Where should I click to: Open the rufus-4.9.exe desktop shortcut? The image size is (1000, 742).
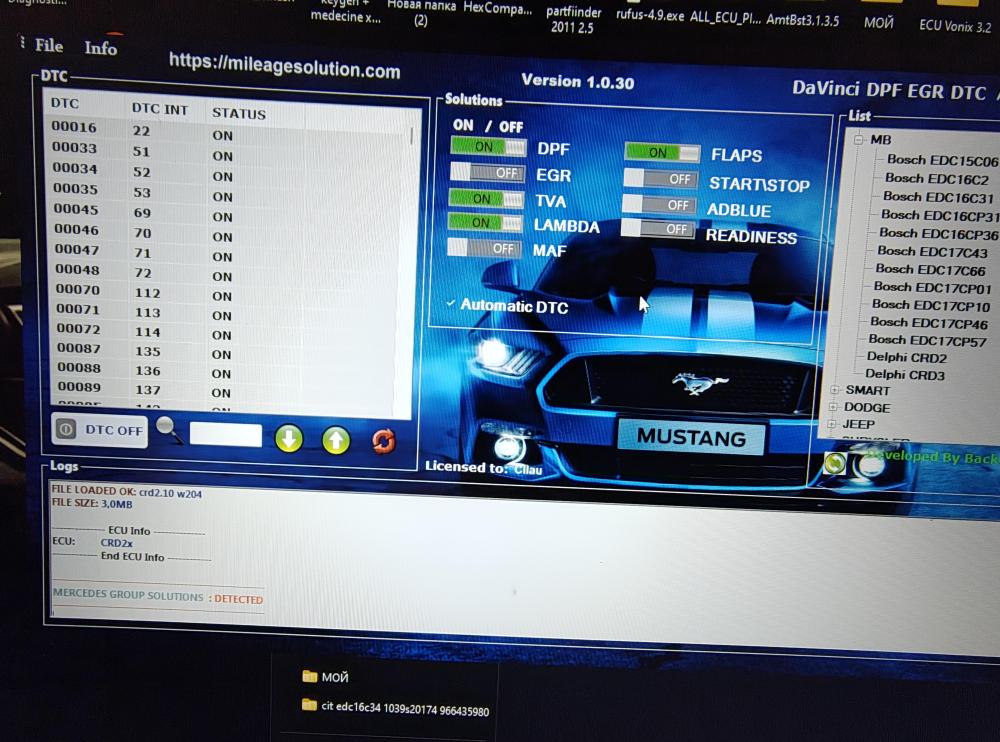point(649,14)
